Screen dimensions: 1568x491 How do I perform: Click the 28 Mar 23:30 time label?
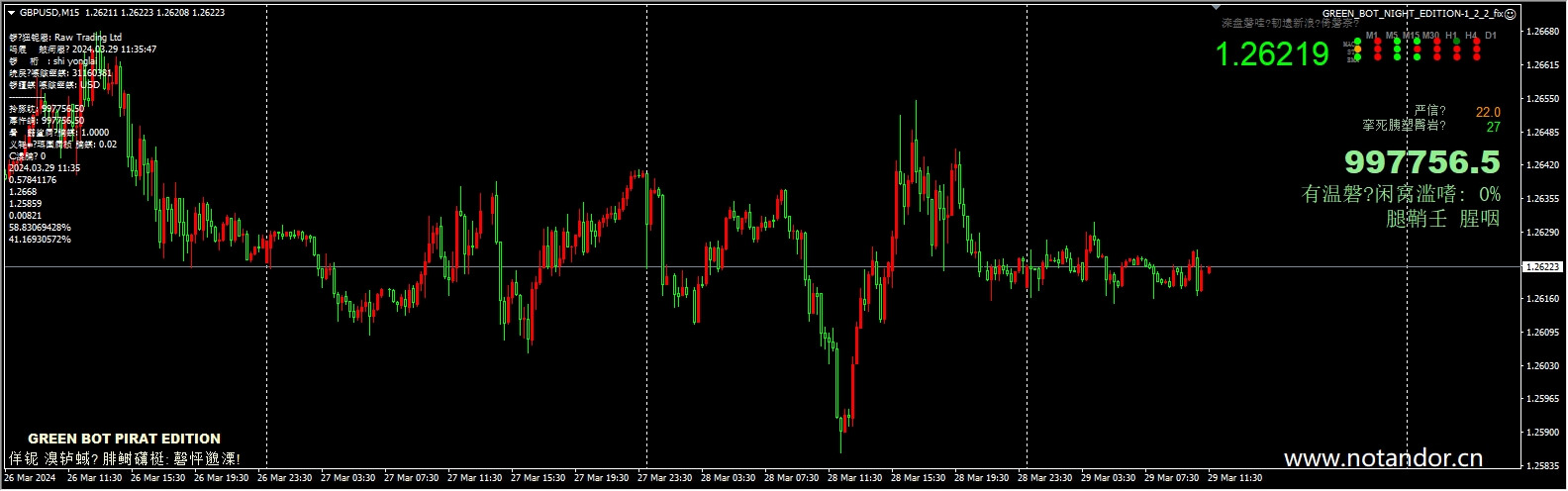pos(1045,478)
